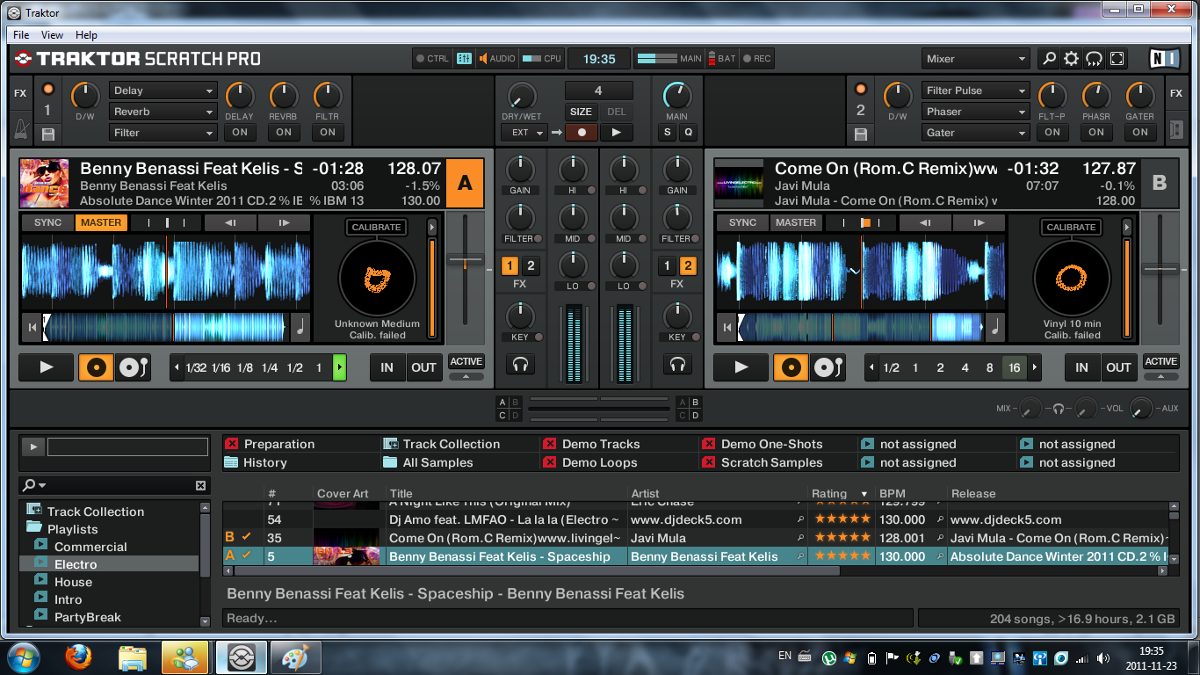Viewport: 1200px width, 675px height.
Task: Click the mixer faders indicator next to CTRL
Action: click(x=464, y=59)
